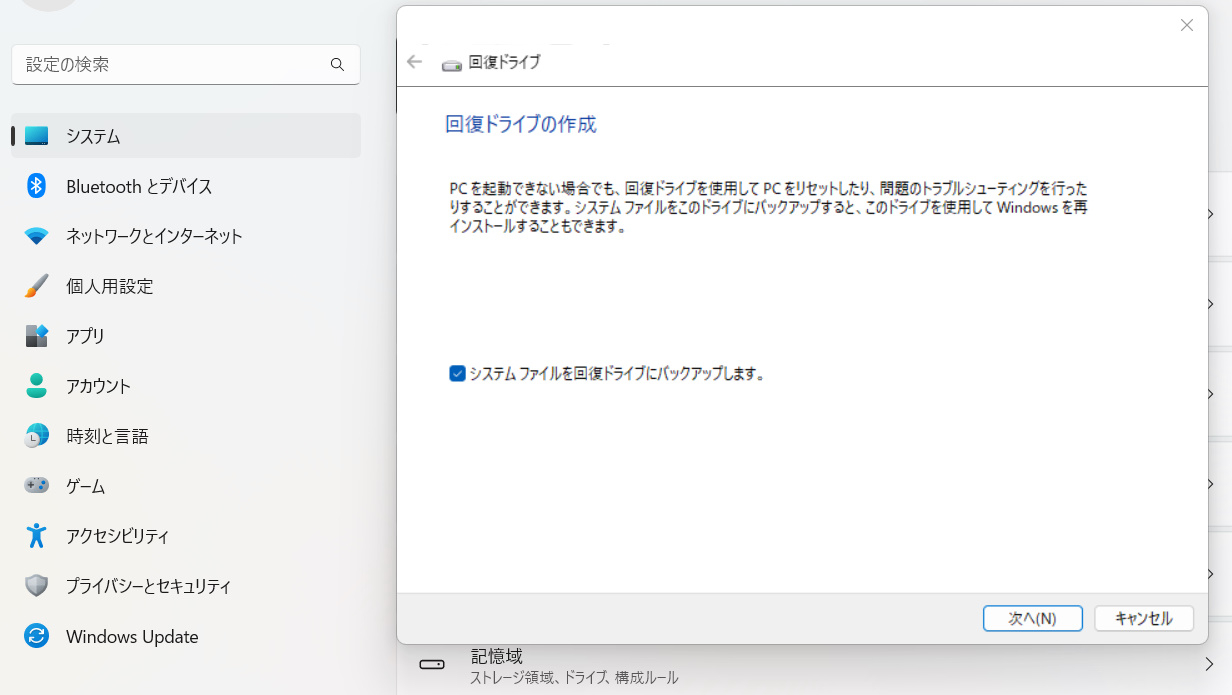1232x695 pixels.
Task: Click the アカウント person icon
Action: [x=37, y=386]
